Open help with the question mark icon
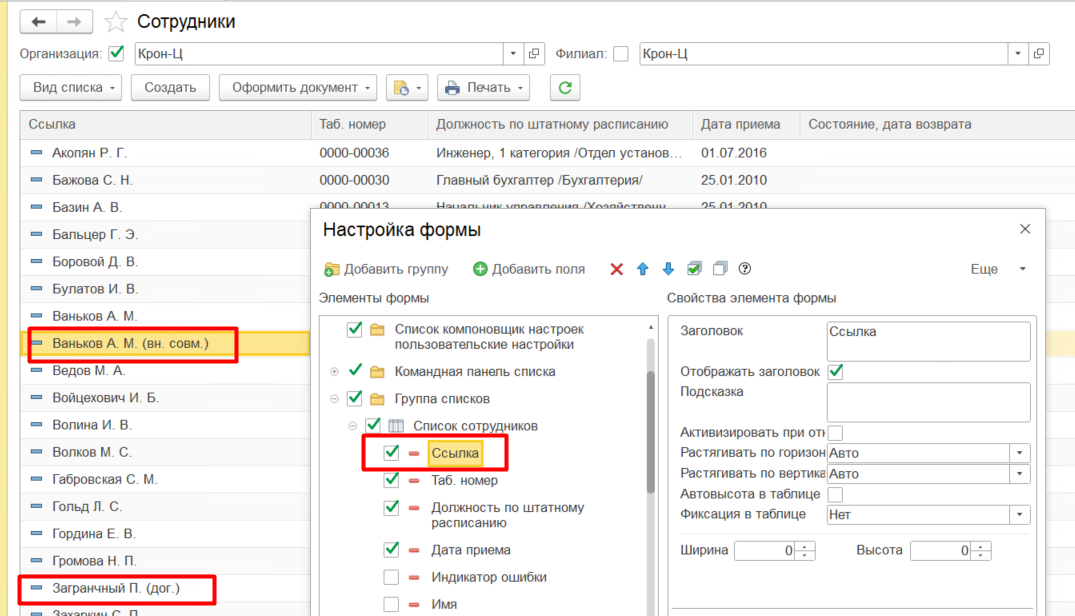The height and width of the screenshot is (616, 1075). [745, 269]
